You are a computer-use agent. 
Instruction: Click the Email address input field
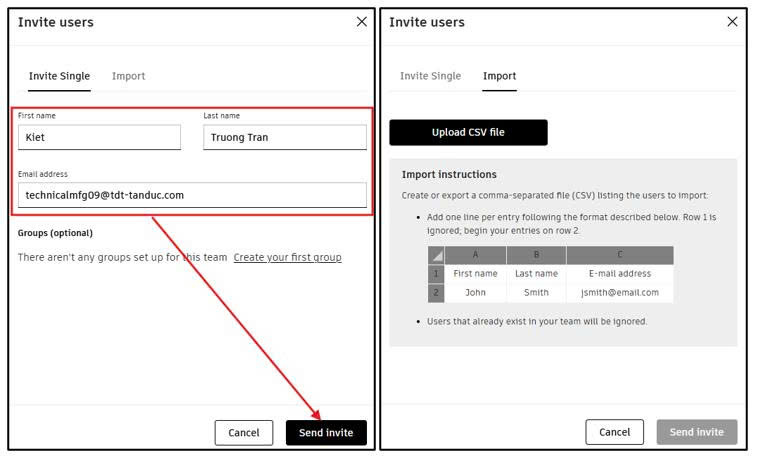click(192, 195)
